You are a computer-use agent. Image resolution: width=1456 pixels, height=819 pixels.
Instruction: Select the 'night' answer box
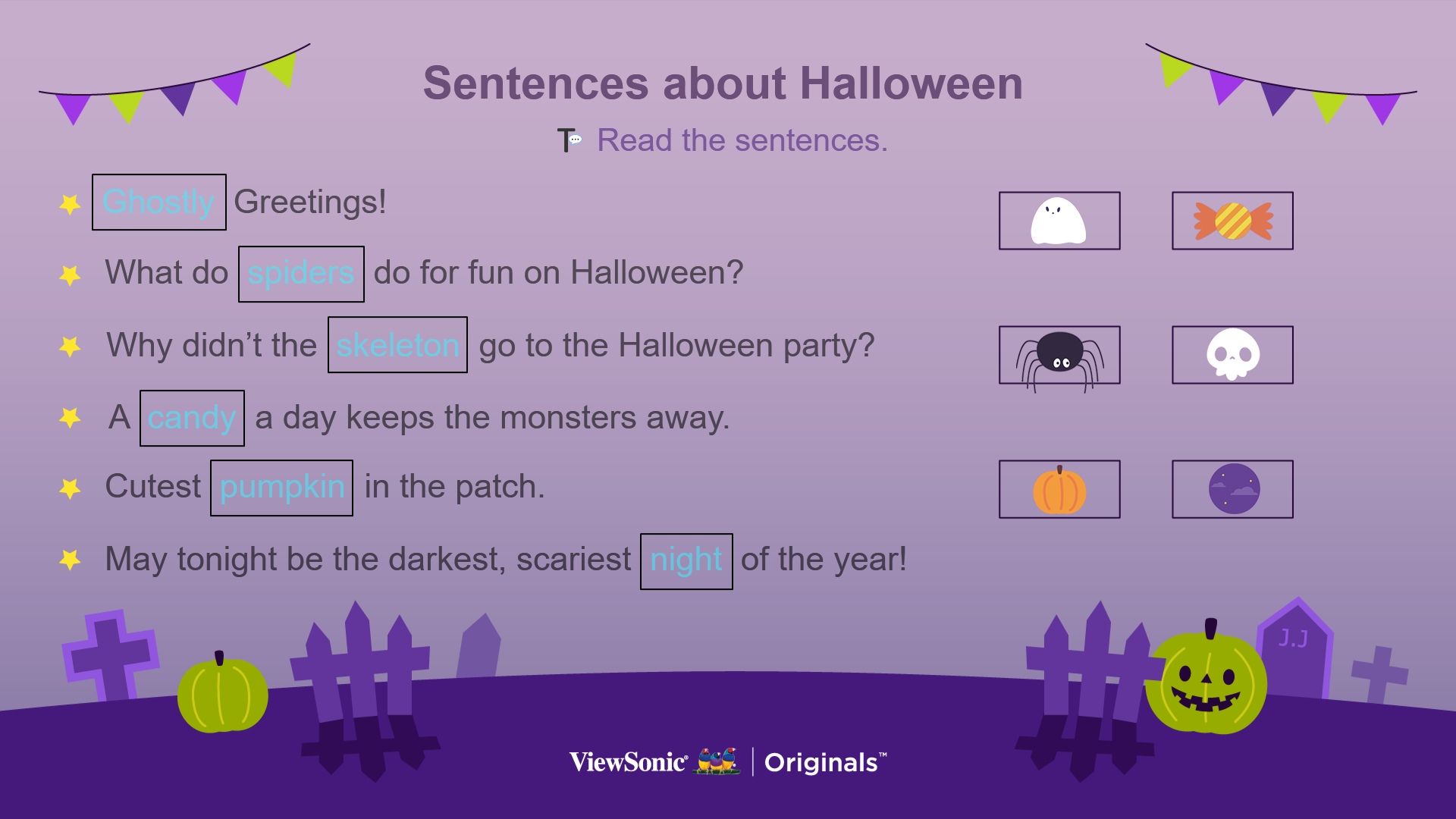click(x=686, y=561)
